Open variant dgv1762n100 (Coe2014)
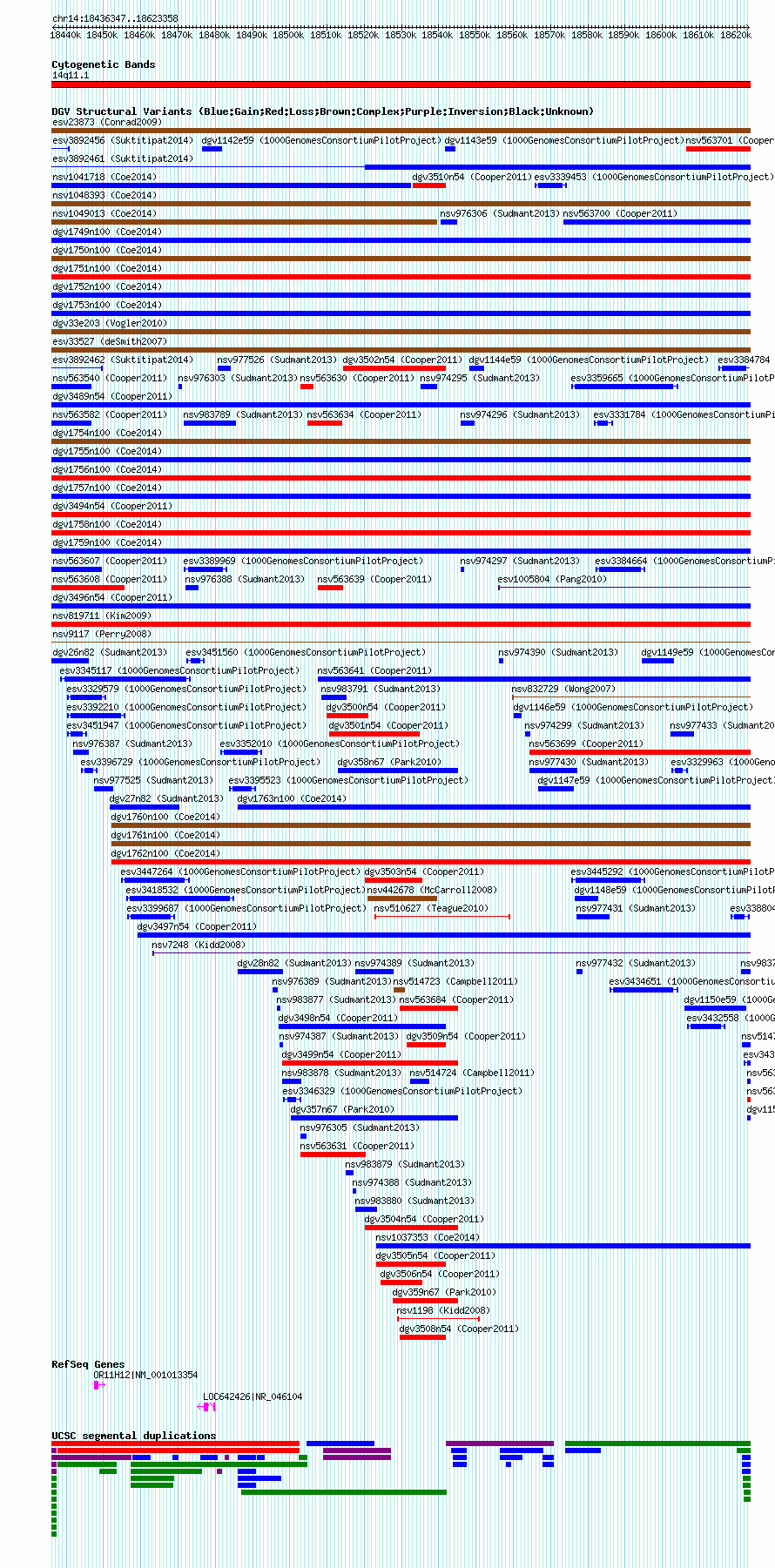 [165, 853]
